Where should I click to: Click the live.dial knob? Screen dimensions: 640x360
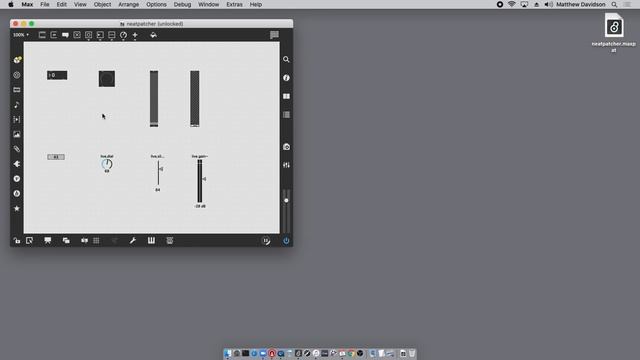[107, 164]
